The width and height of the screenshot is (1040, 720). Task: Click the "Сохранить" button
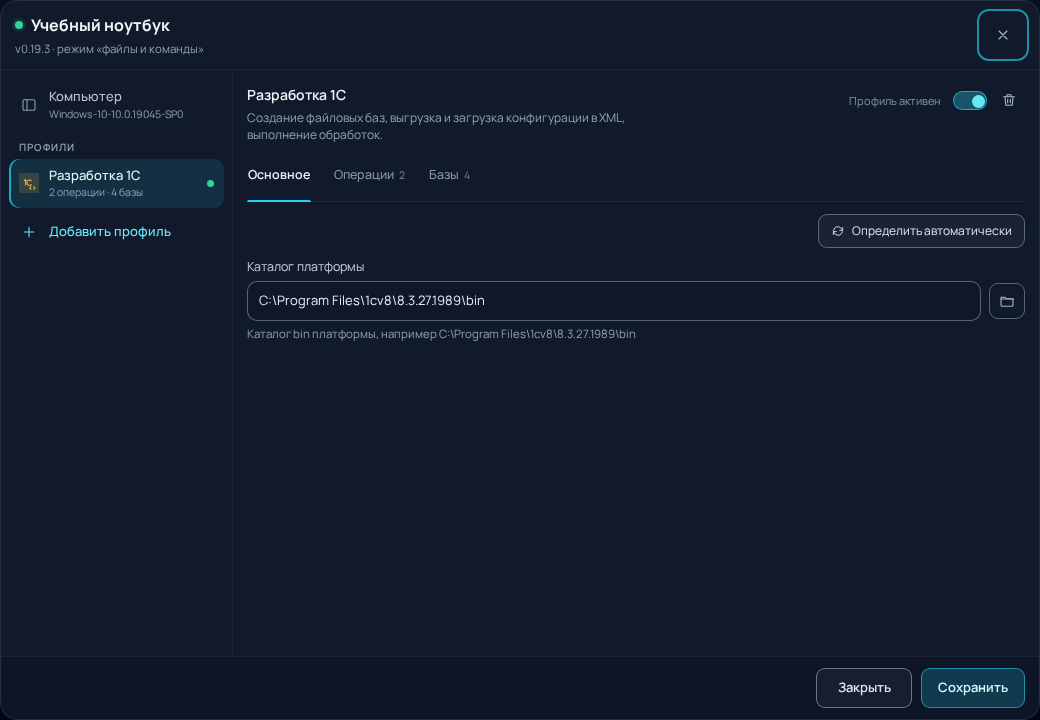(x=972, y=688)
